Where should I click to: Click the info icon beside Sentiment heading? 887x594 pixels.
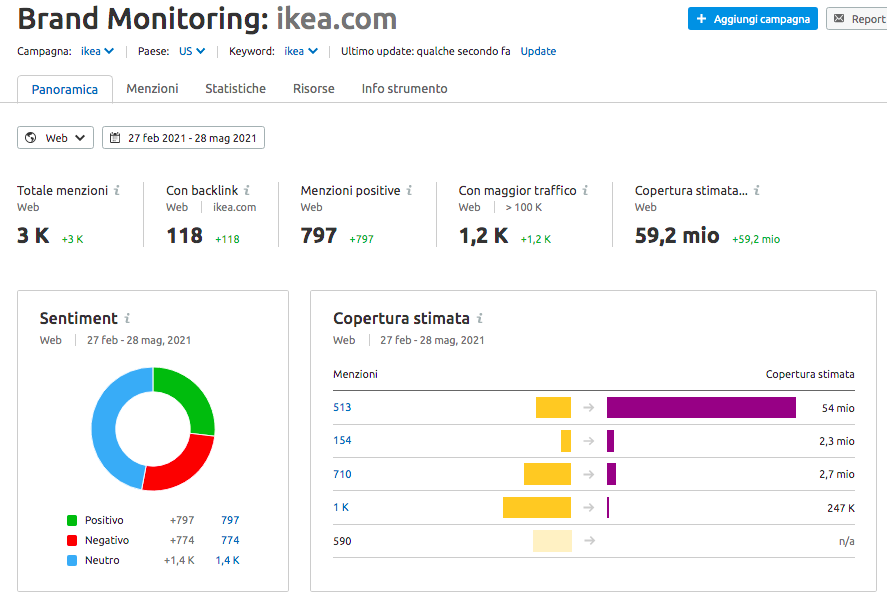[x=127, y=318]
